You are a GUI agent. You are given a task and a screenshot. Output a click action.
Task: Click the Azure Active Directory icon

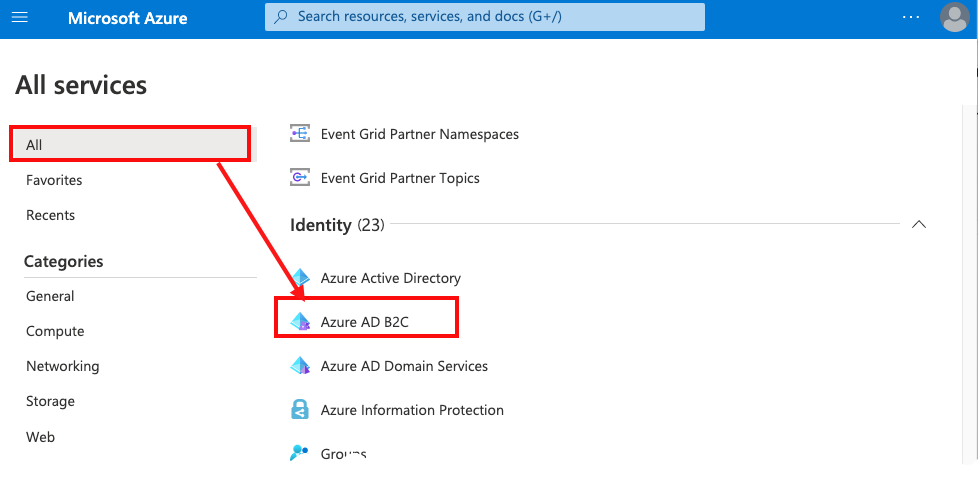pyautogui.click(x=300, y=278)
